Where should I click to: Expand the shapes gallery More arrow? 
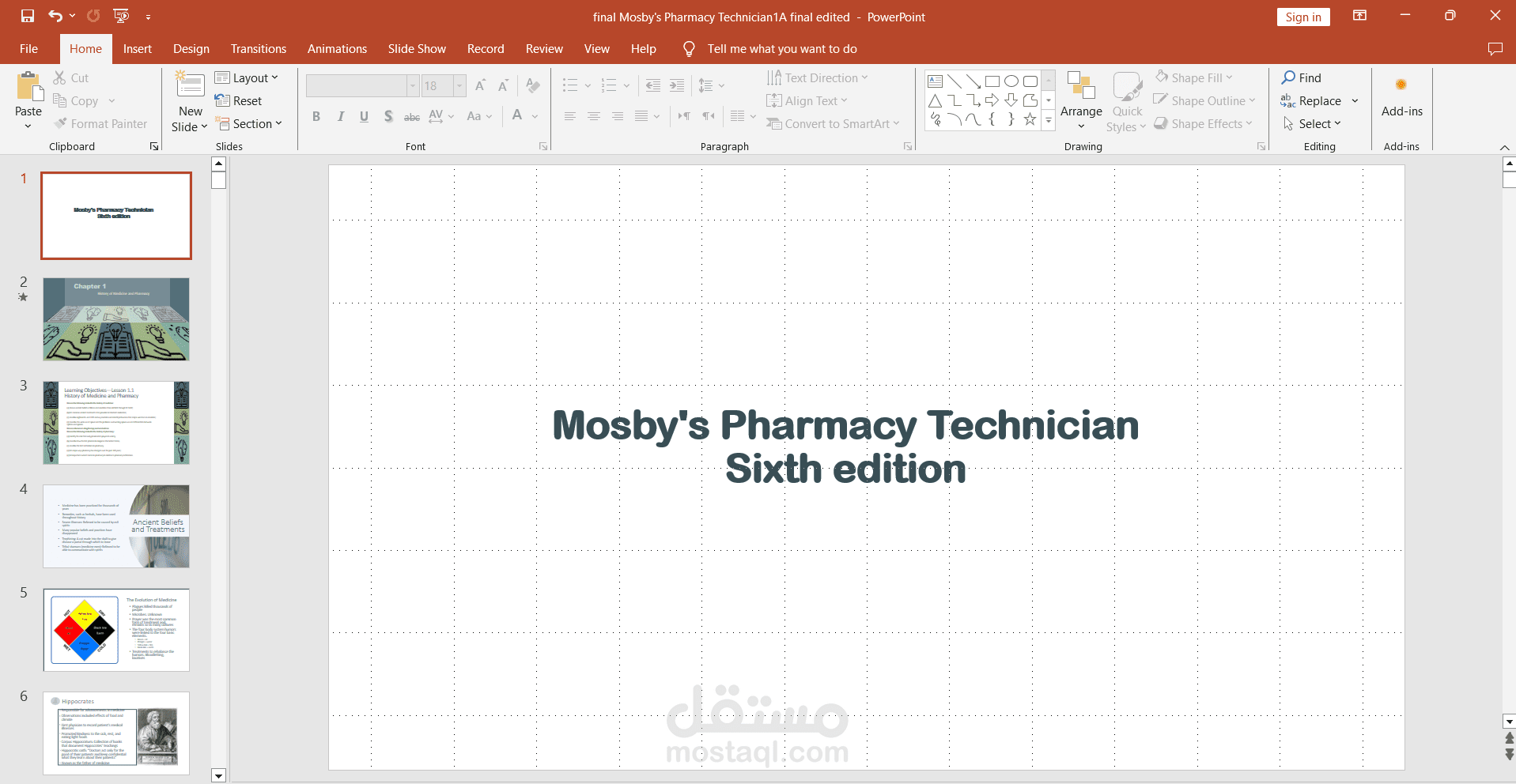[1048, 120]
